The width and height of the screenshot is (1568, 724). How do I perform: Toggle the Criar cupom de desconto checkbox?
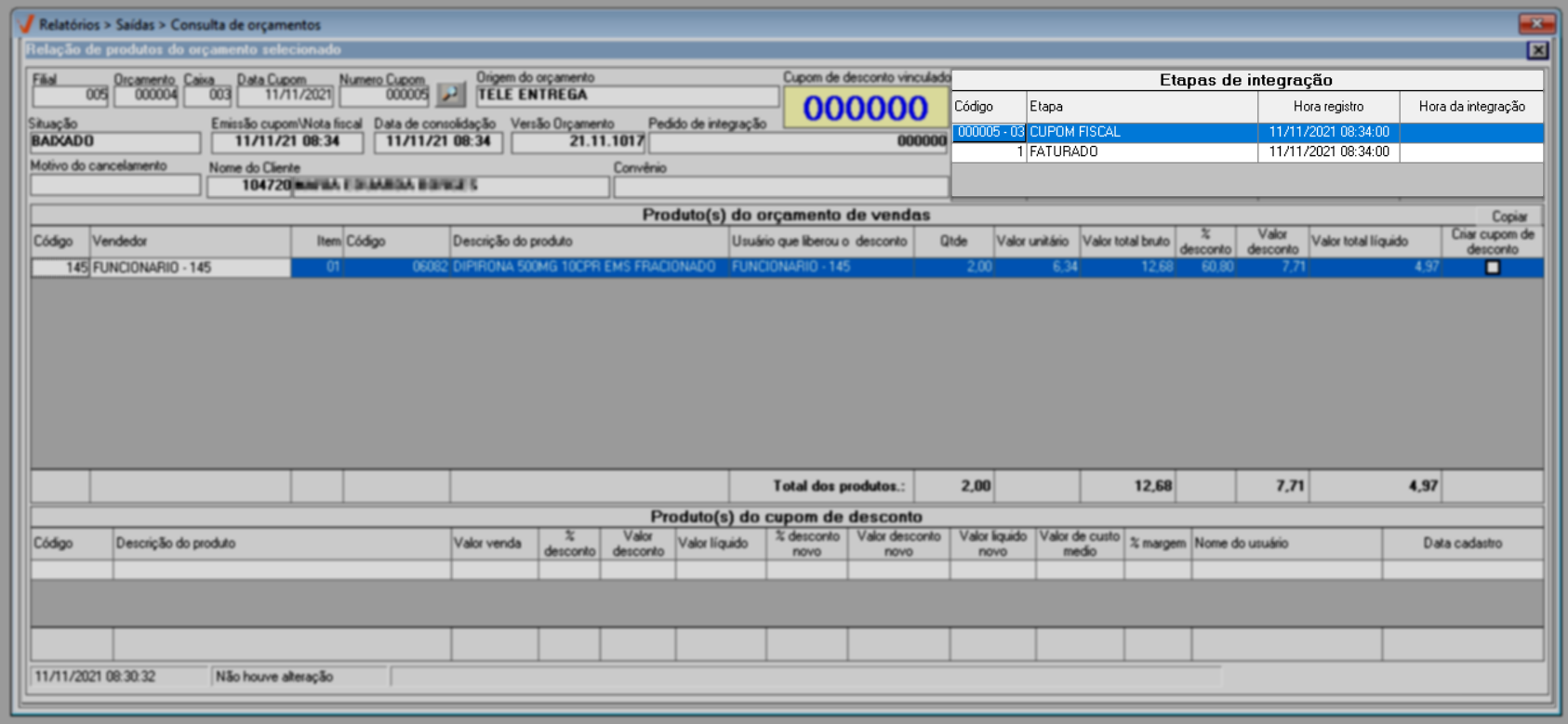point(1493,268)
